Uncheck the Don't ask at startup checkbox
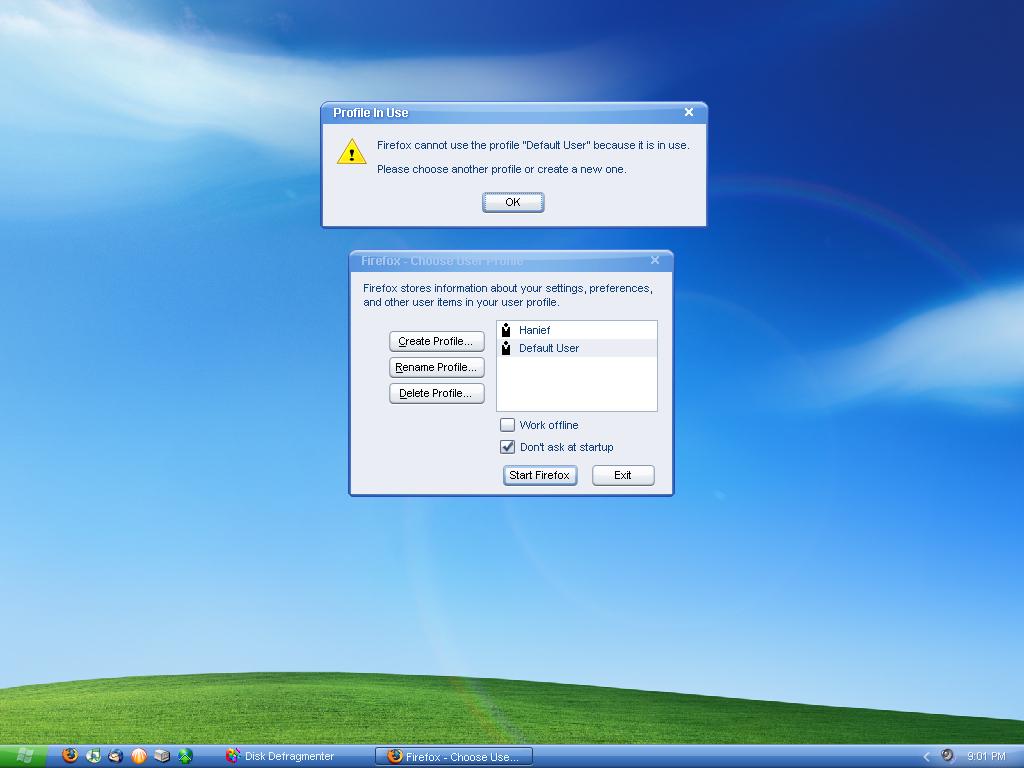Screen dimensions: 1024x768 [x=507, y=447]
